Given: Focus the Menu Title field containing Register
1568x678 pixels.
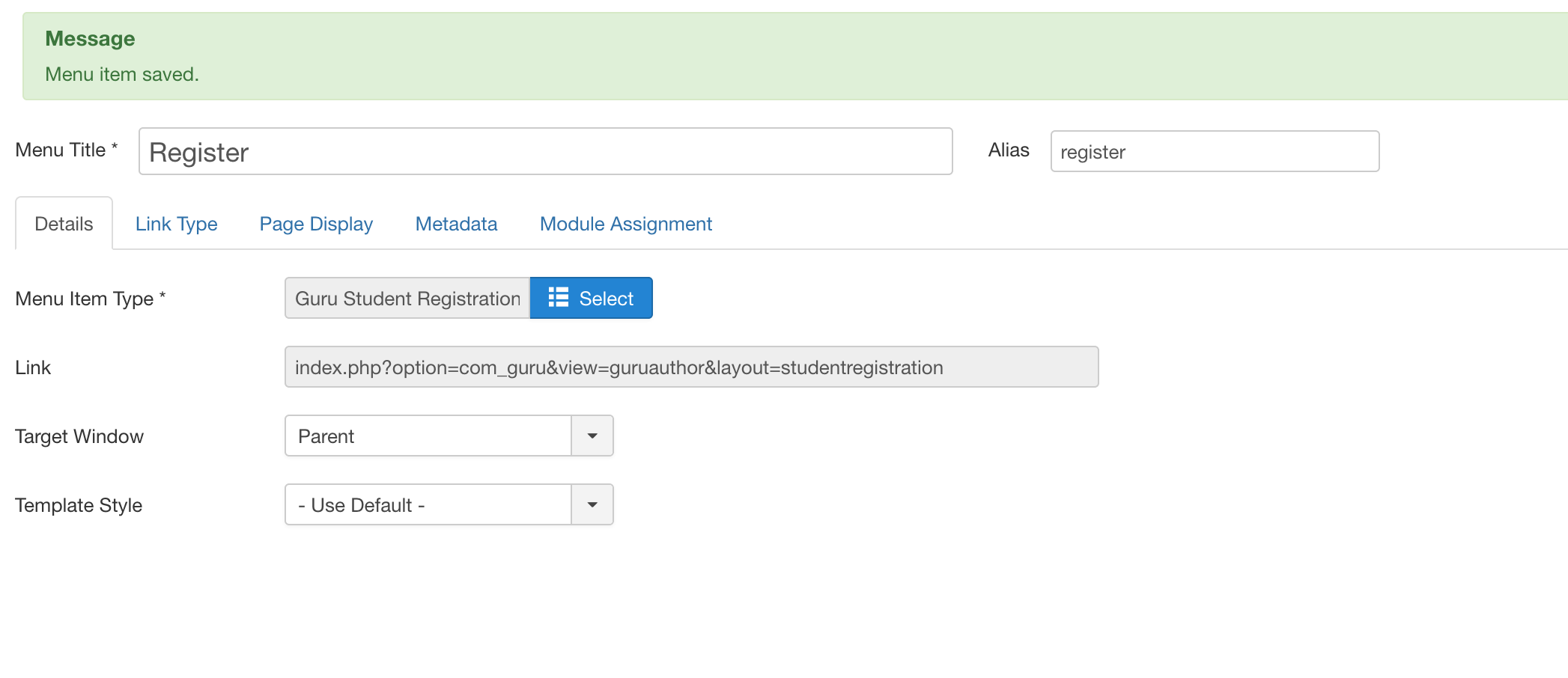Looking at the screenshot, I should (x=545, y=152).
